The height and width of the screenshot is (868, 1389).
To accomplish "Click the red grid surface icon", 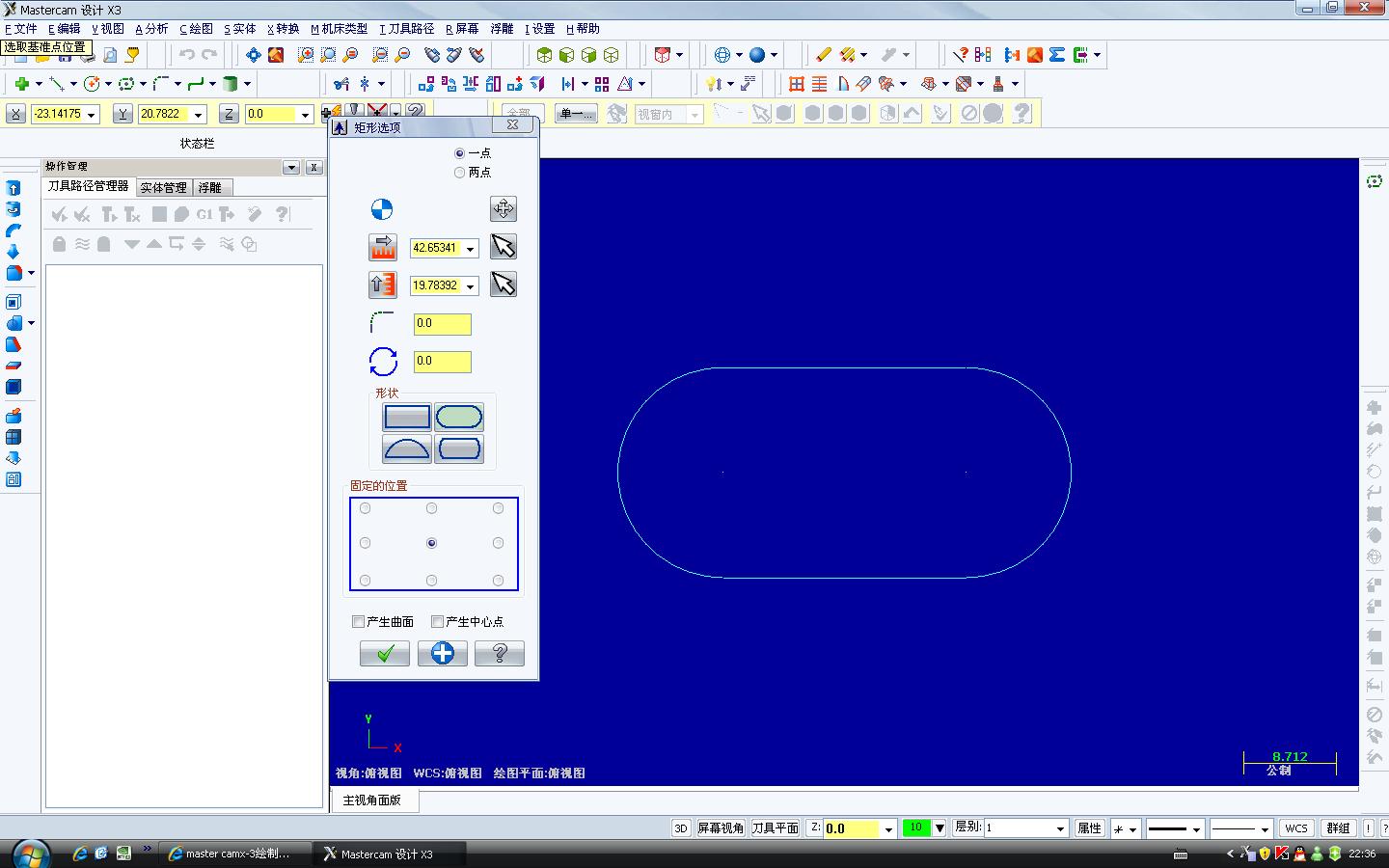I will pos(797,84).
